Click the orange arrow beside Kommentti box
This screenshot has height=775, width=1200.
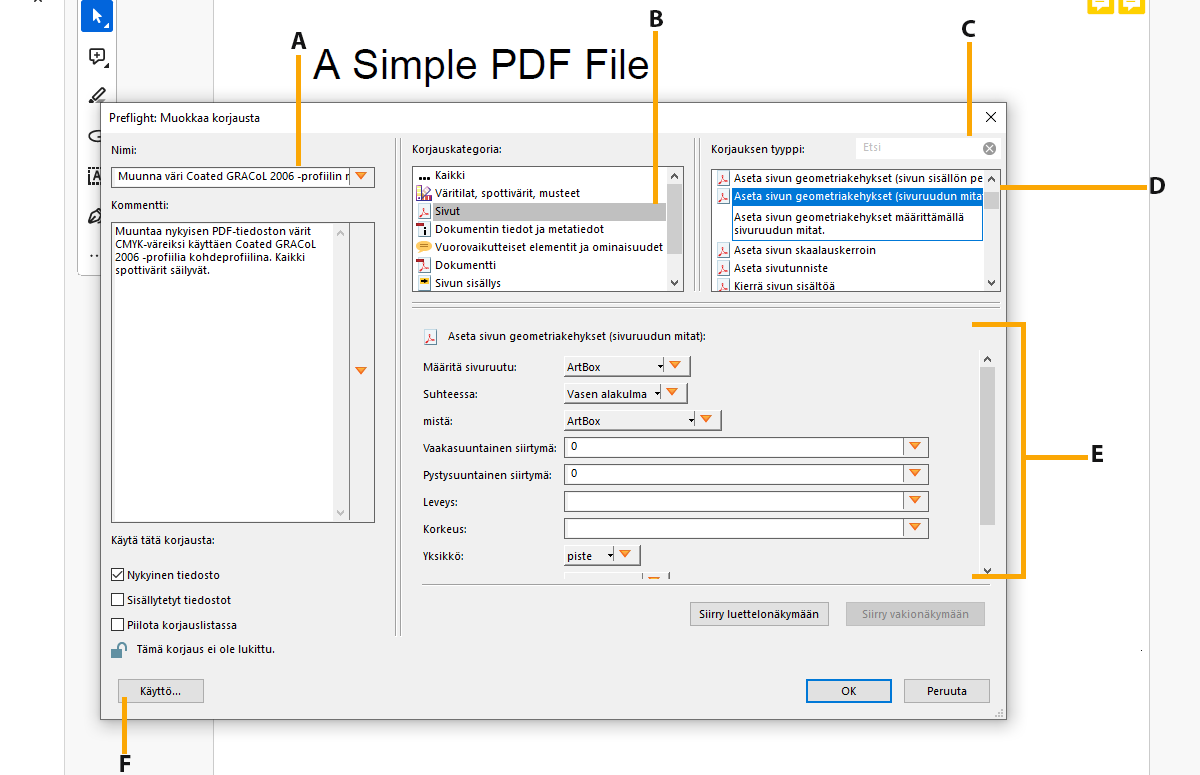[x=361, y=371]
